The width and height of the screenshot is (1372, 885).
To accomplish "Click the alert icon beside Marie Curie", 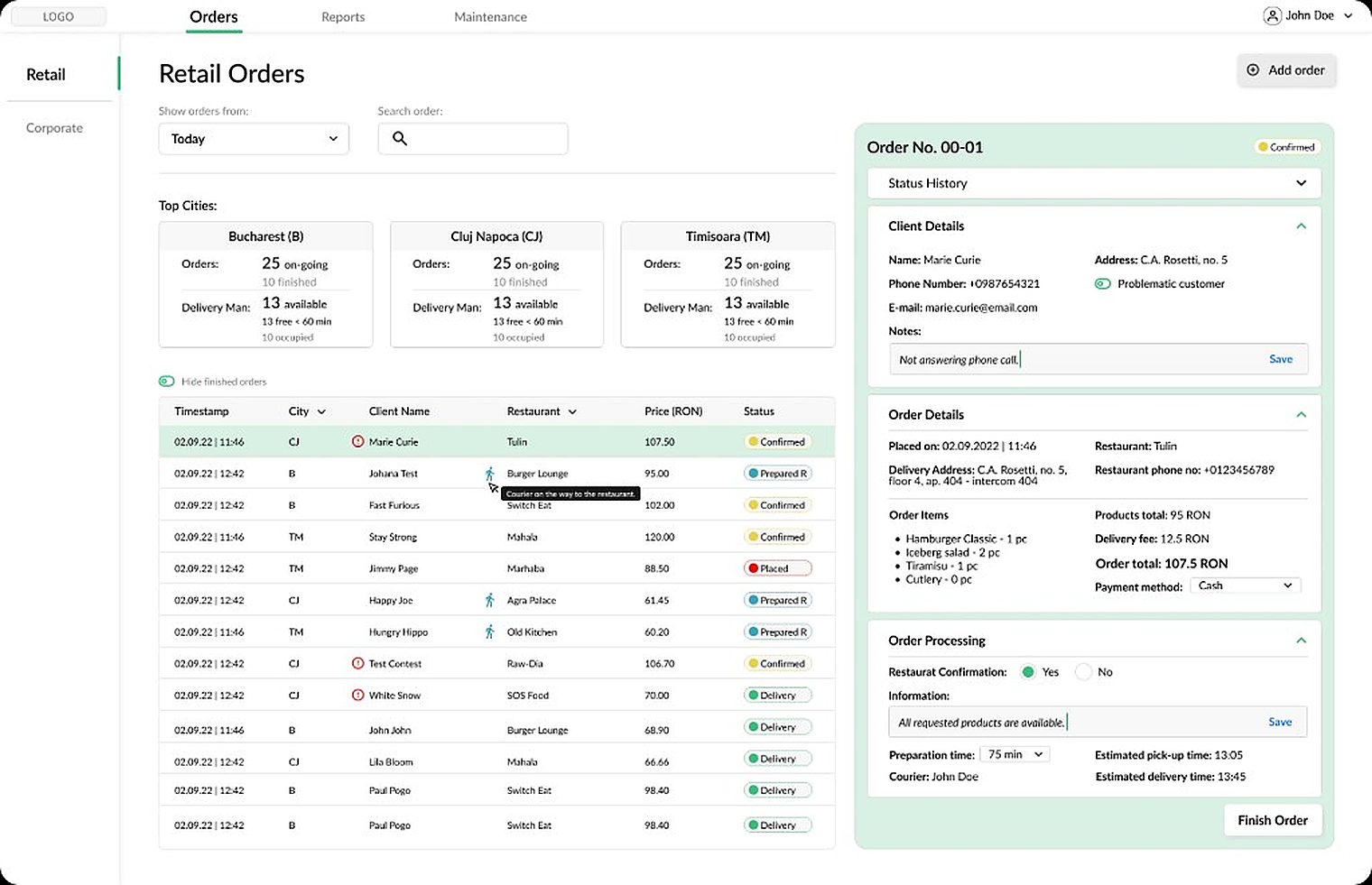I will (x=357, y=441).
